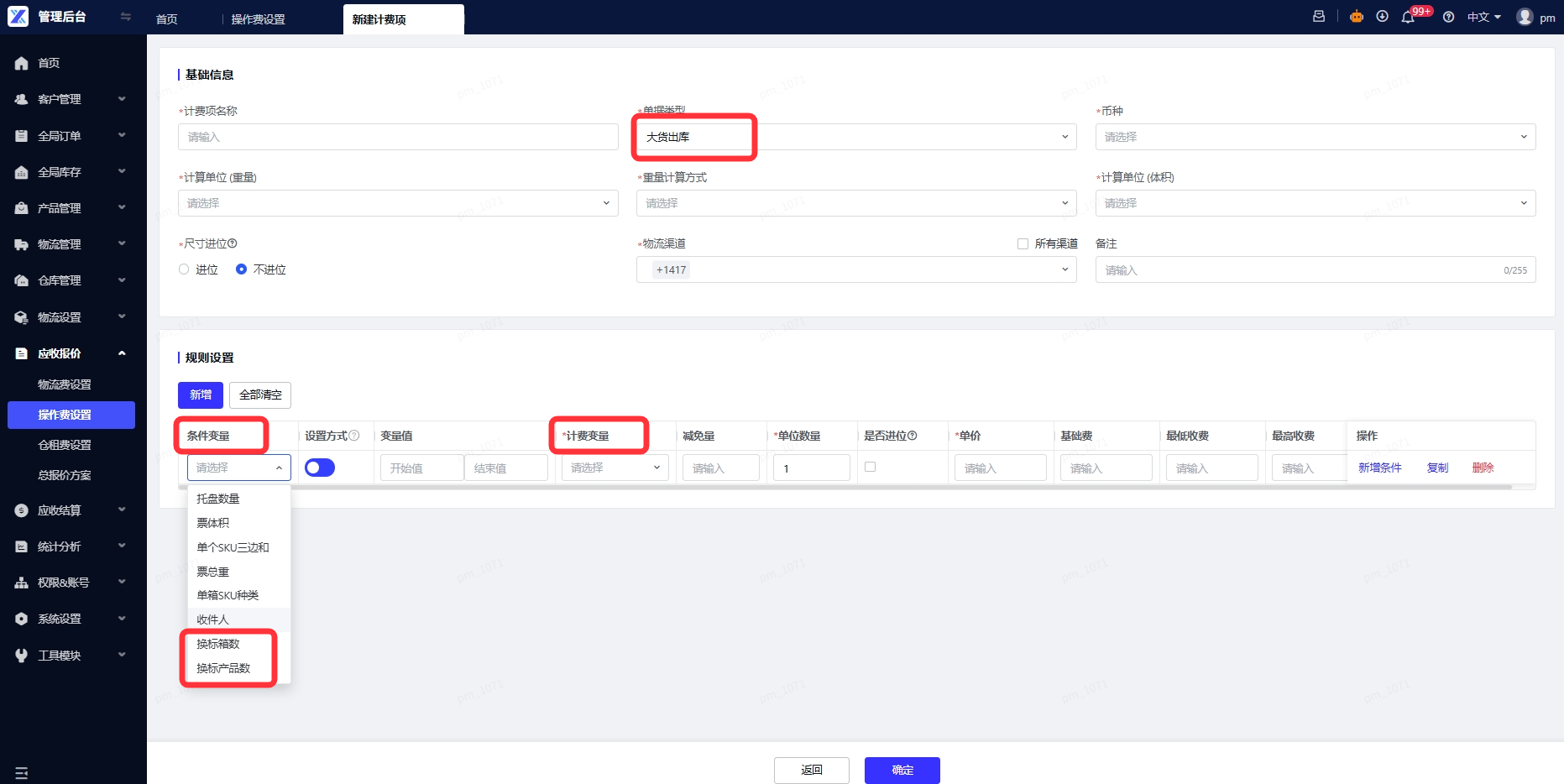
Task: Select the 进位 radio button
Action: point(184,269)
